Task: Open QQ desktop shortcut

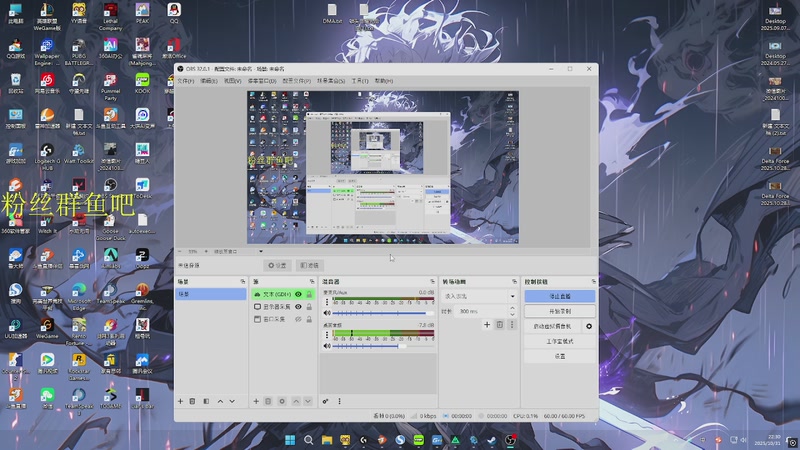Action: point(174,14)
